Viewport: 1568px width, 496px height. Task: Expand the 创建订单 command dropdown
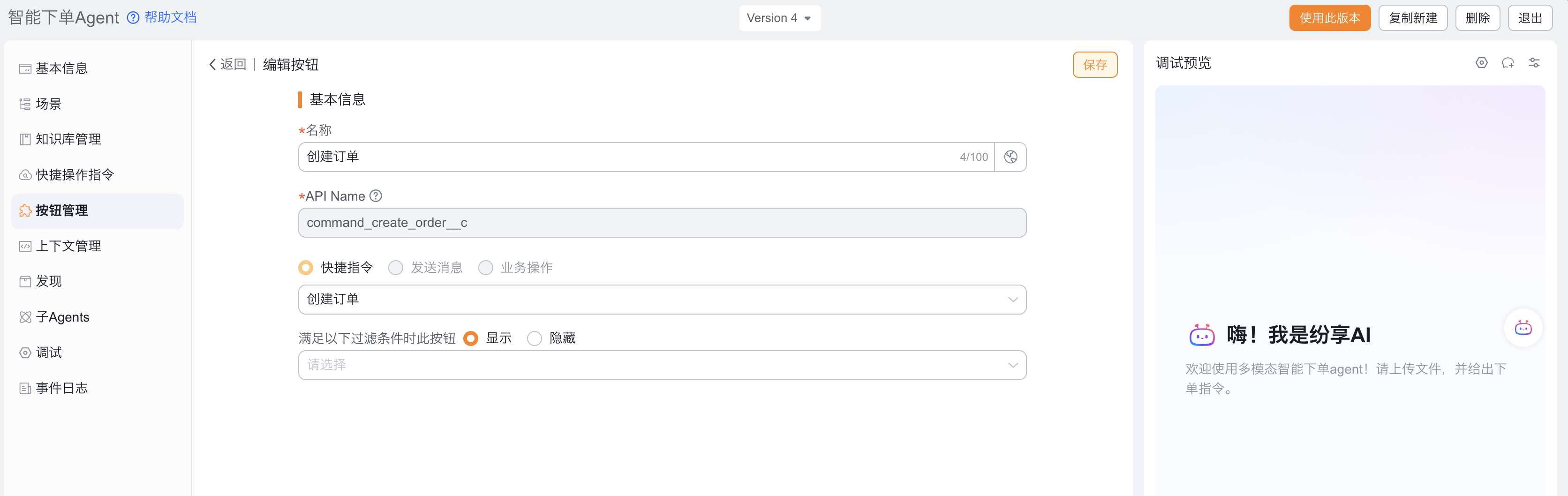click(662, 300)
